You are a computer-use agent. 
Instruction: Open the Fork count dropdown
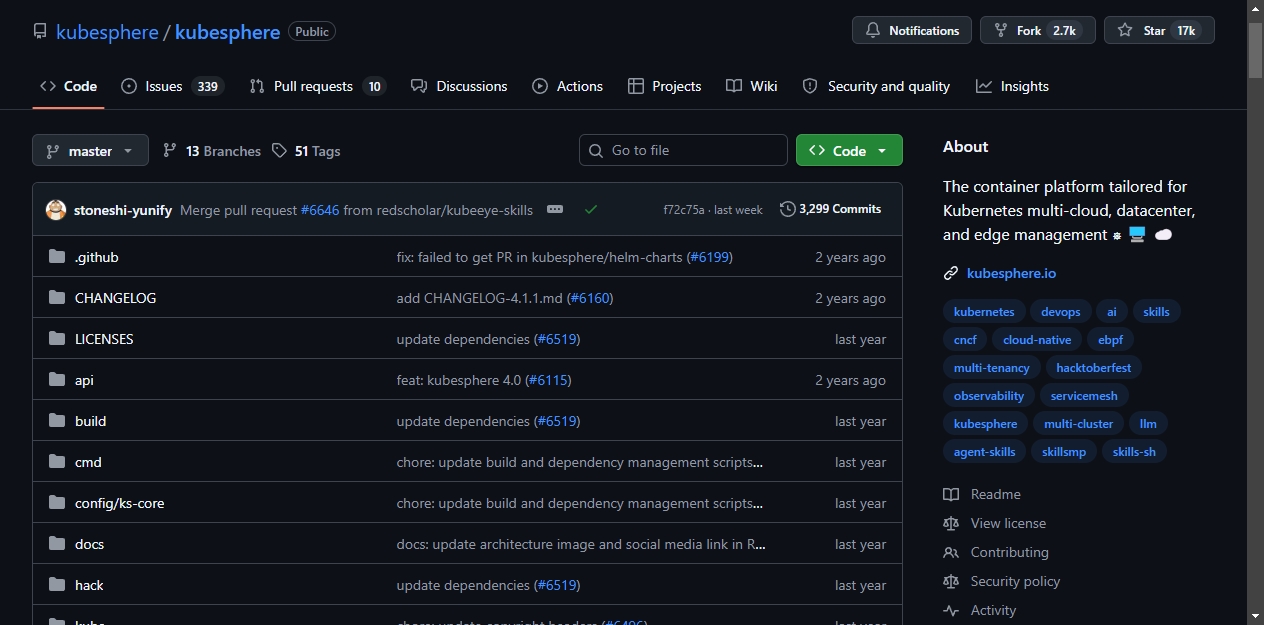click(1037, 30)
